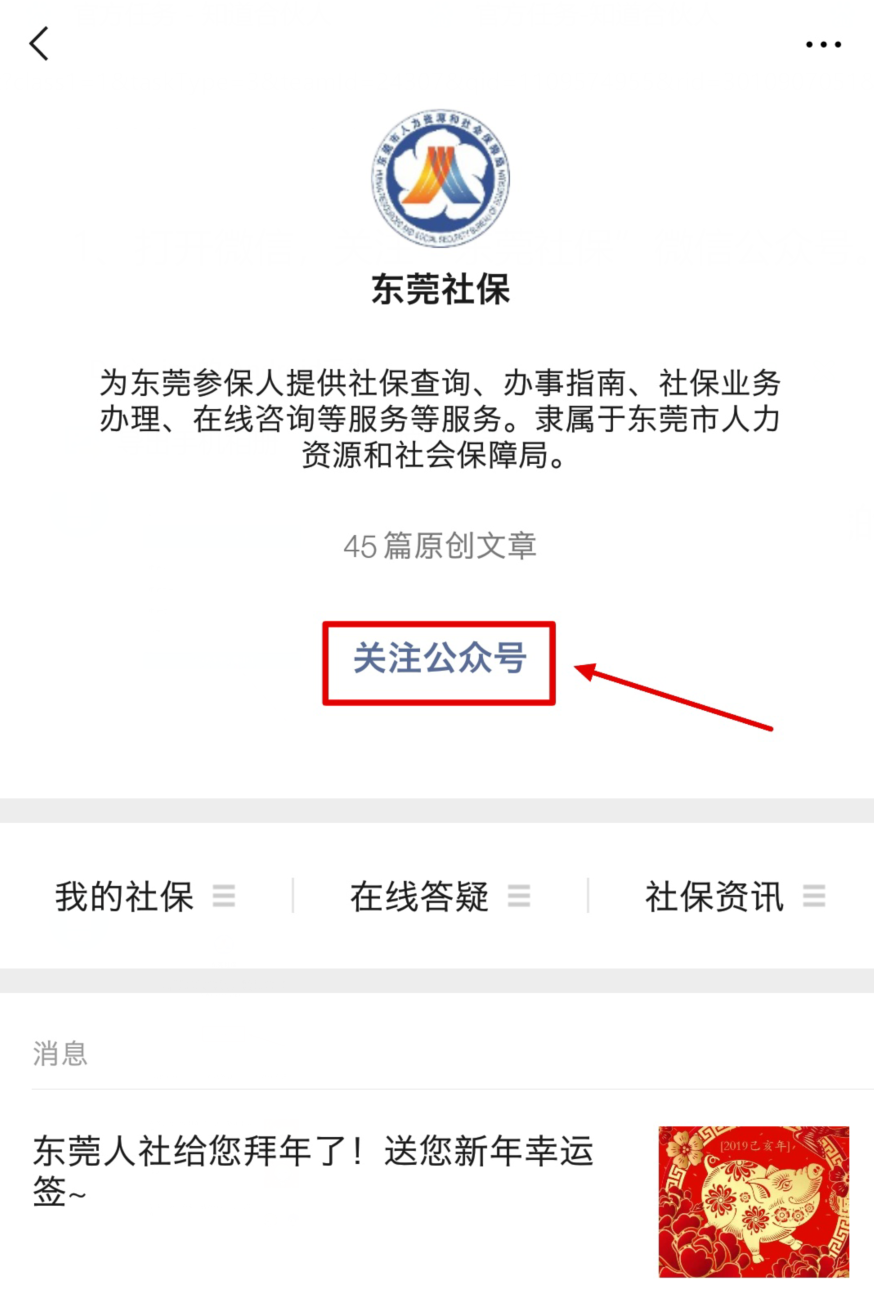
Task: Tap the back arrow icon
Action: coord(39,44)
